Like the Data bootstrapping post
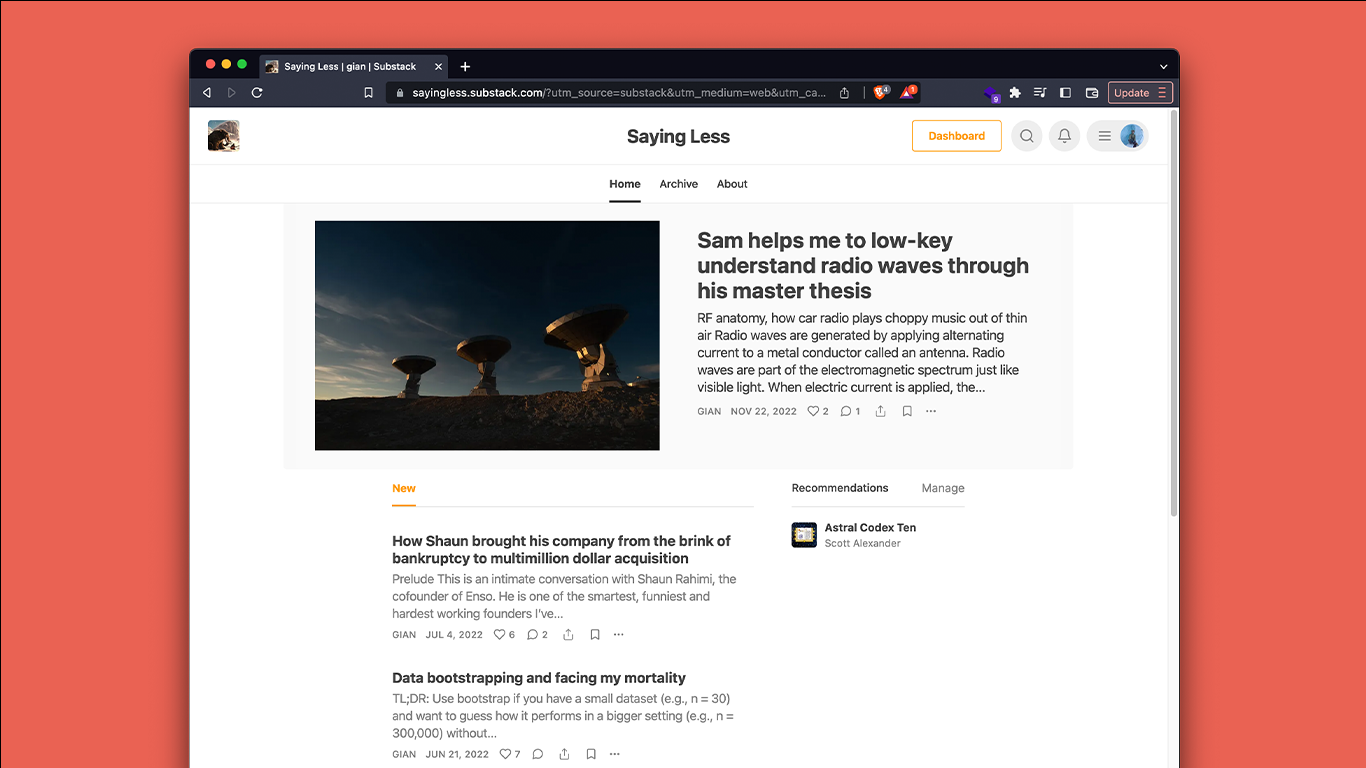The image size is (1366, 768). (x=510, y=754)
